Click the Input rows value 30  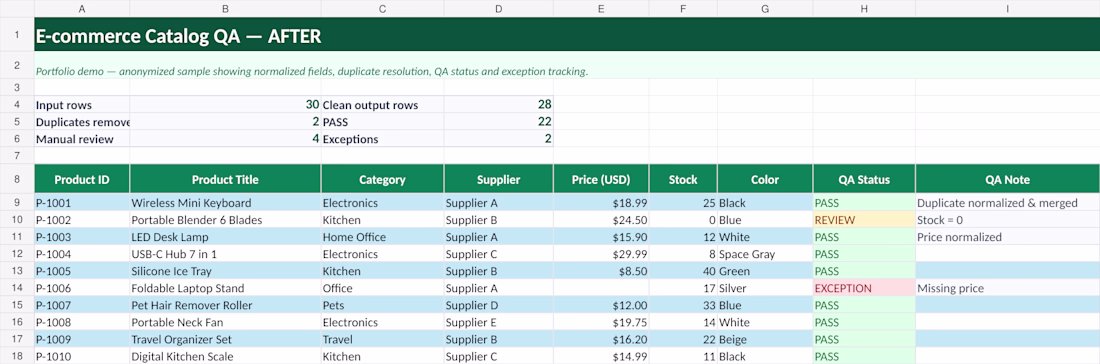225,105
